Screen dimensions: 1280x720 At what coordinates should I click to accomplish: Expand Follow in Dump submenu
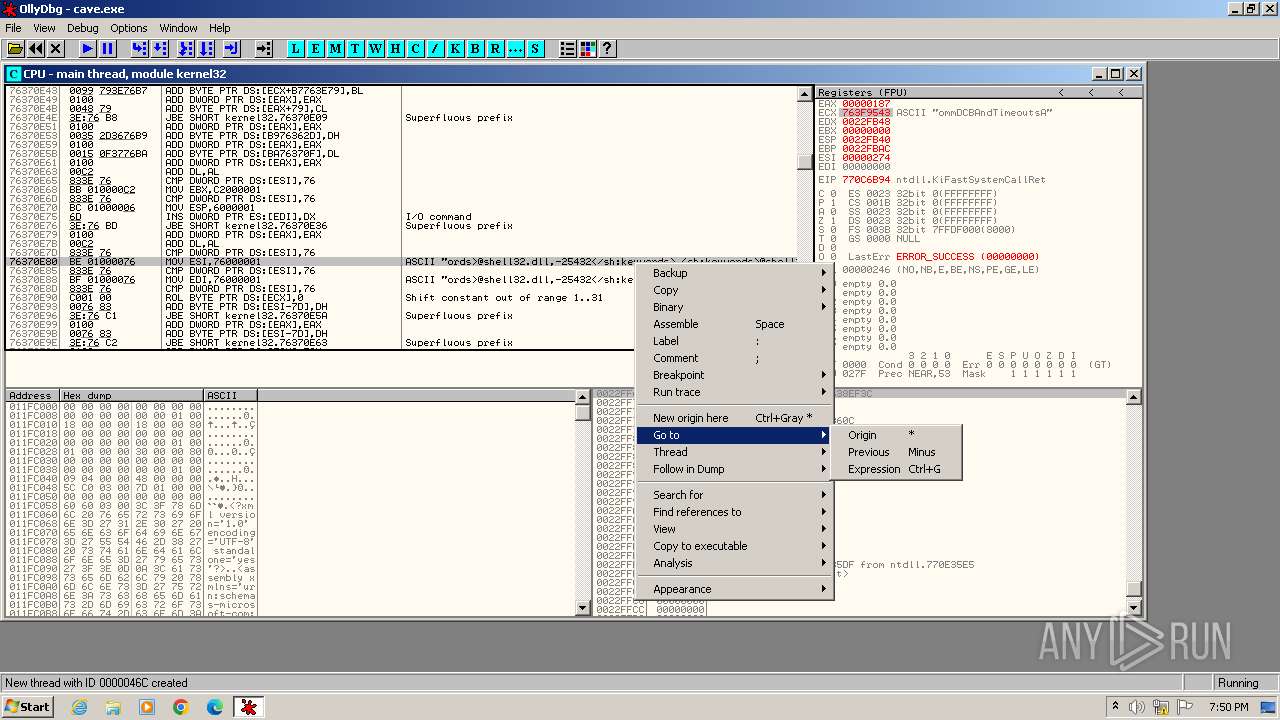(x=735, y=469)
